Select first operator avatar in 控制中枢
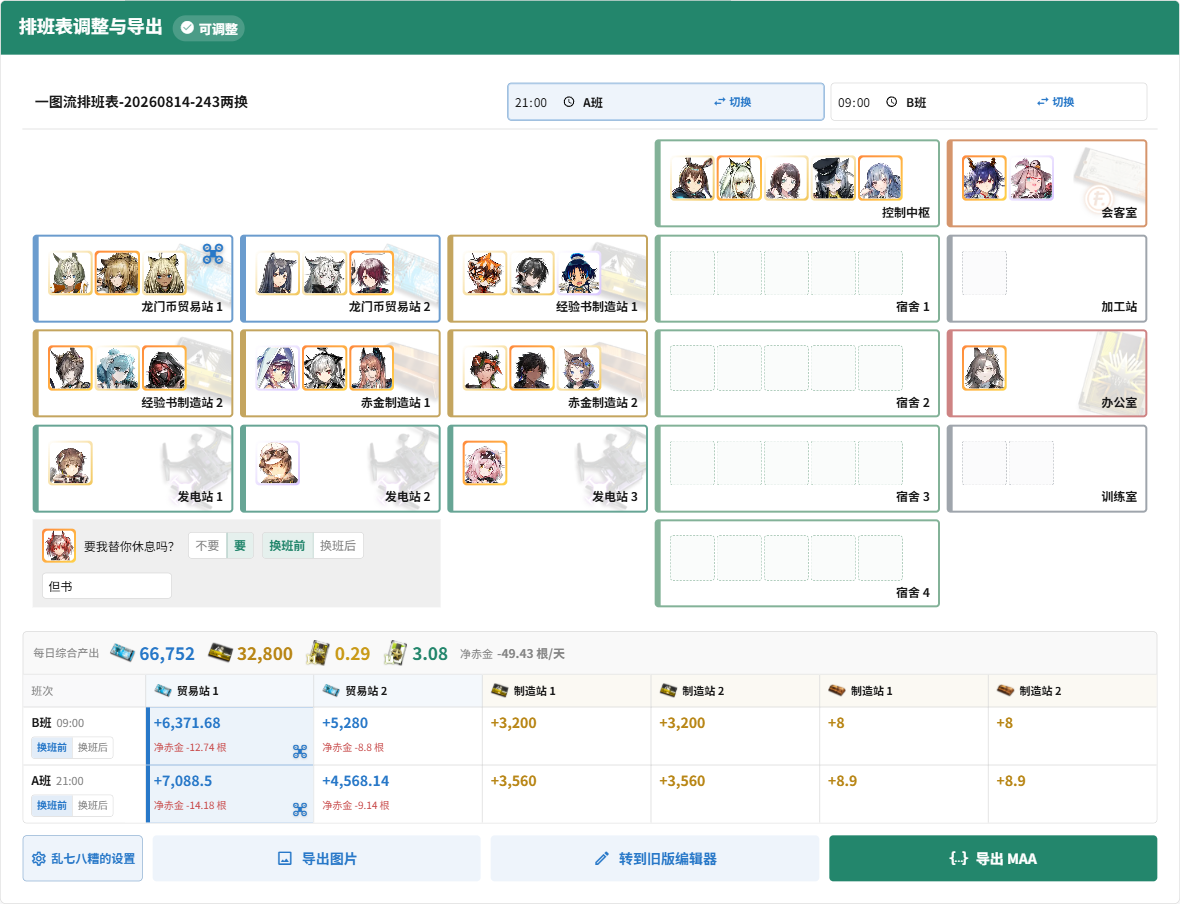 pyautogui.click(x=692, y=178)
